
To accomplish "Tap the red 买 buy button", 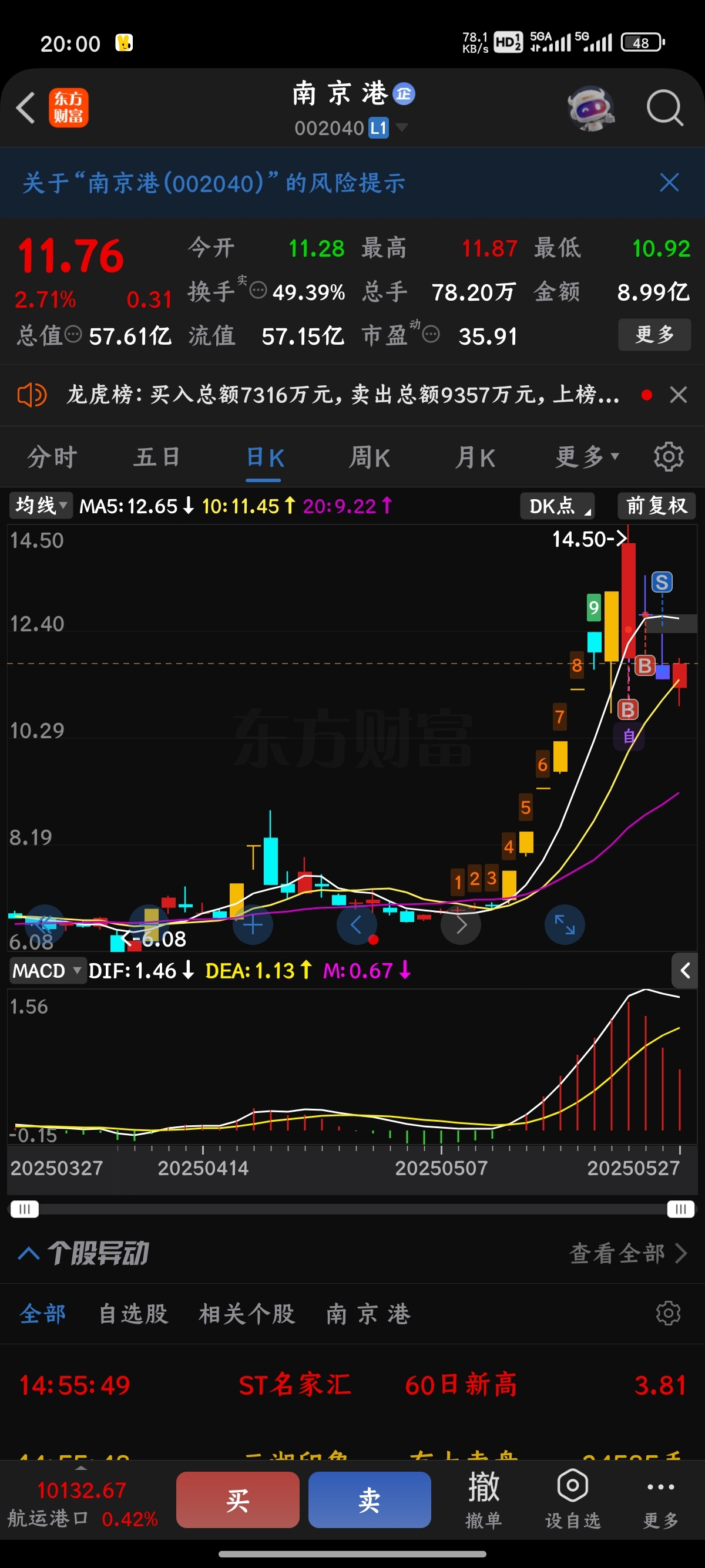I will (237, 1500).
